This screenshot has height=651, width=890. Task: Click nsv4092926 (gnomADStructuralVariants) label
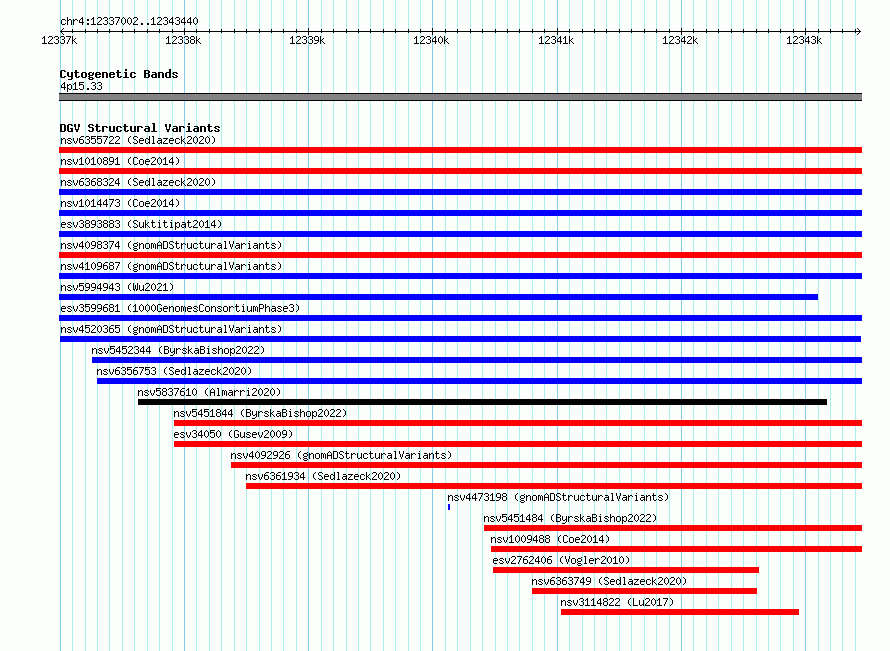[x=341, y=455]
